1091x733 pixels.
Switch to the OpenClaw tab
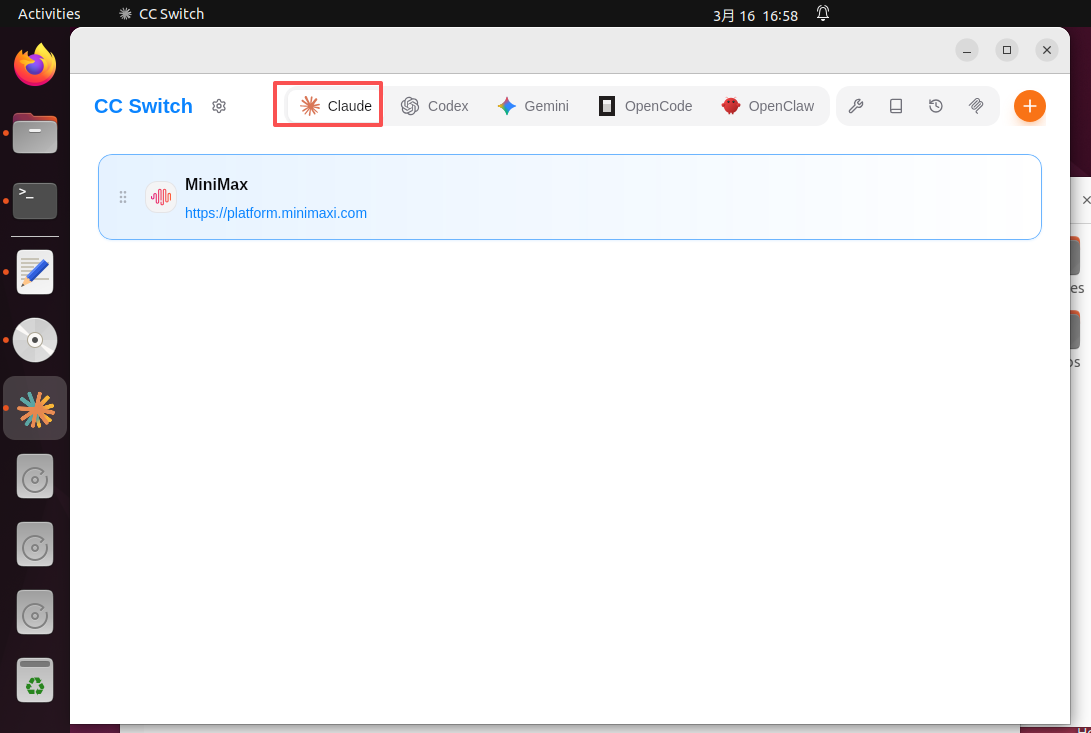[768, 106]
